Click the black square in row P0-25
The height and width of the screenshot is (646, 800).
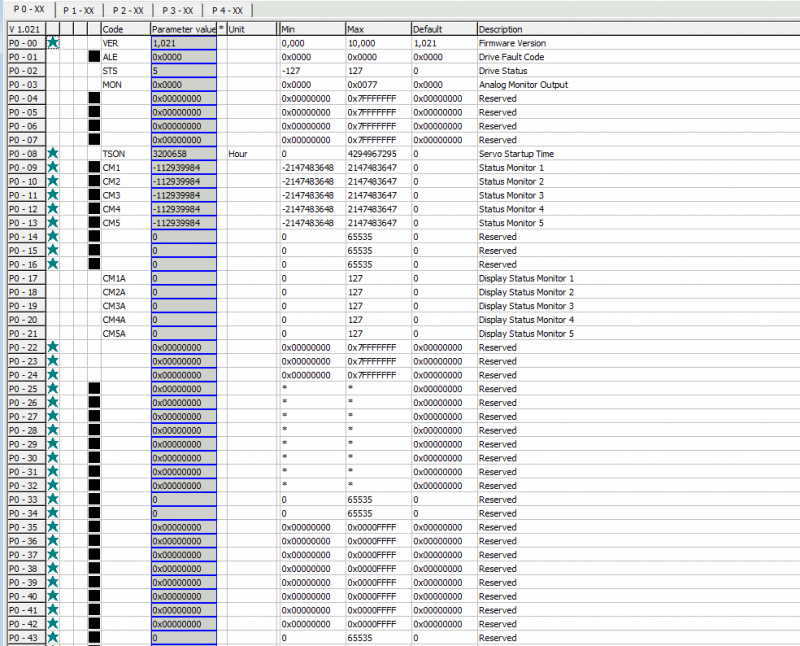point(94,388)
